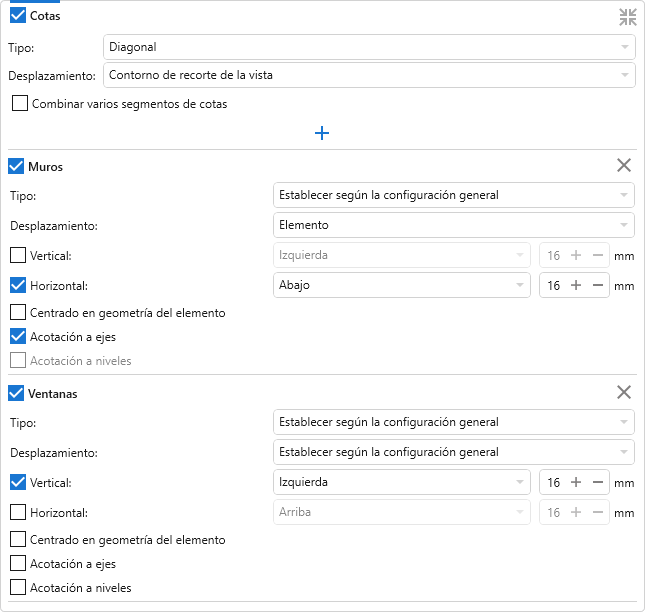Image resolution: width=645 pixels, height=612 pixels.
Task: Click the blue plus icon to add a section
Action: pos(322,133)
